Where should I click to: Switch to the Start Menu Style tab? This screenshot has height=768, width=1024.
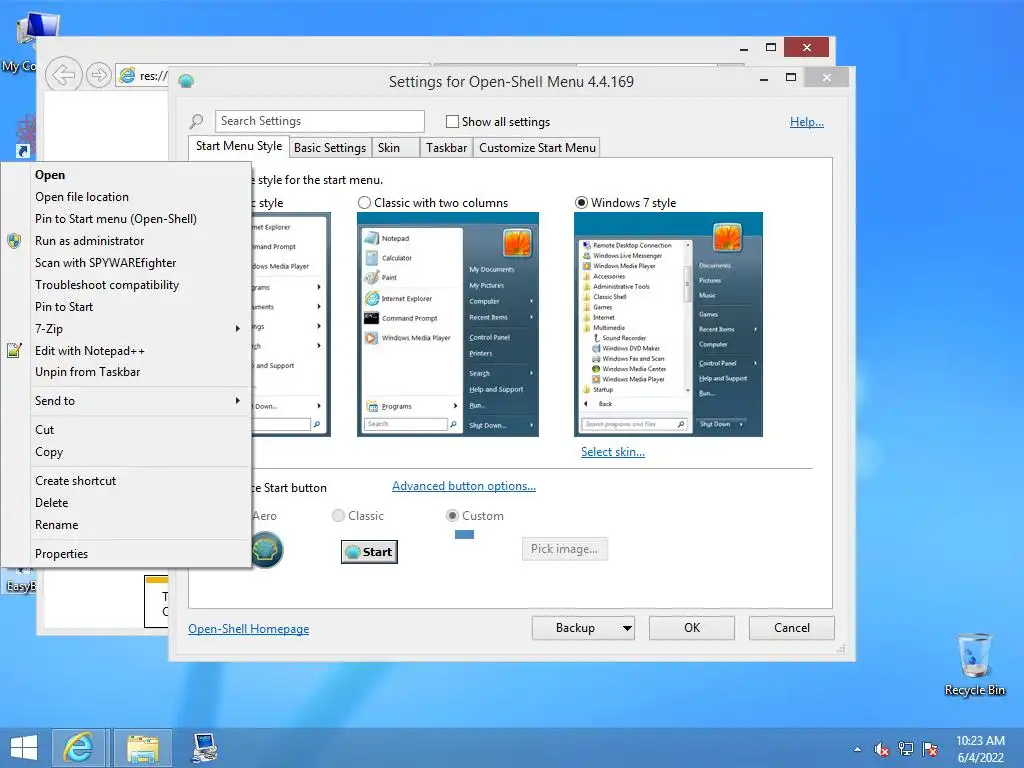(x=239, y=146)
